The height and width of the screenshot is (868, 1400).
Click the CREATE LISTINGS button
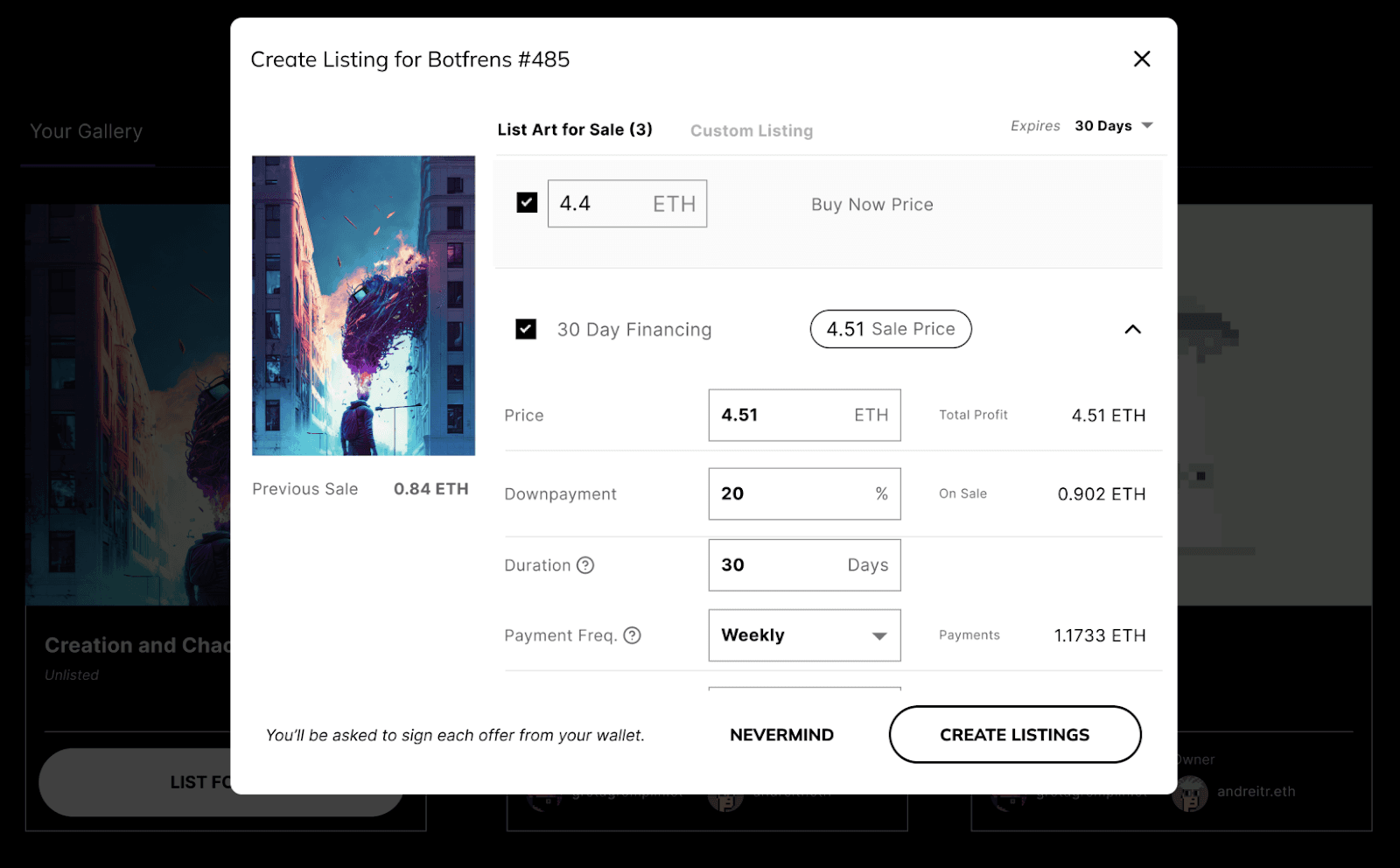click(x=1014, y=734)
